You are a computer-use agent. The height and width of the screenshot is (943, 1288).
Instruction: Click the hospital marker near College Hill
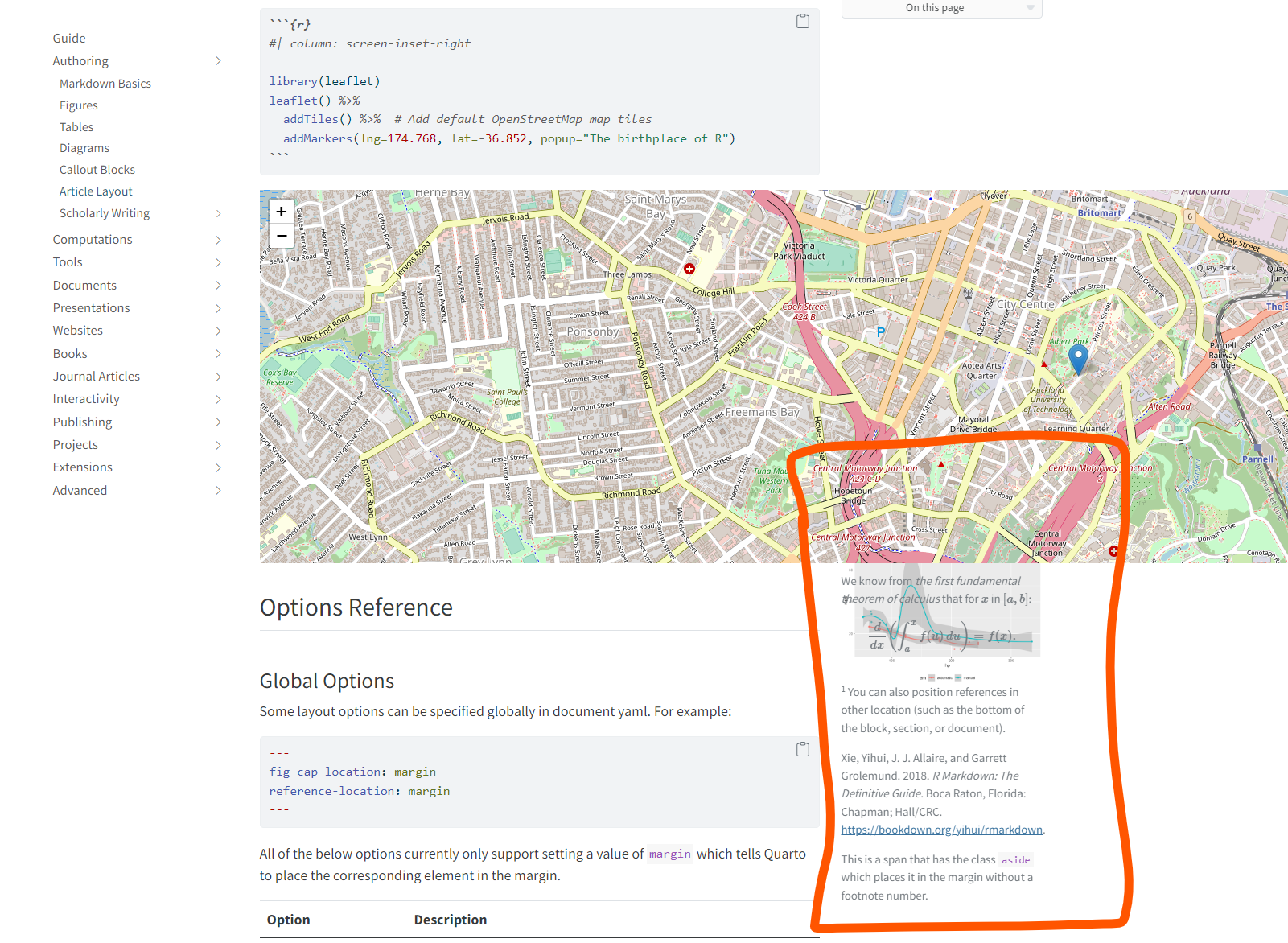point(689,269)
